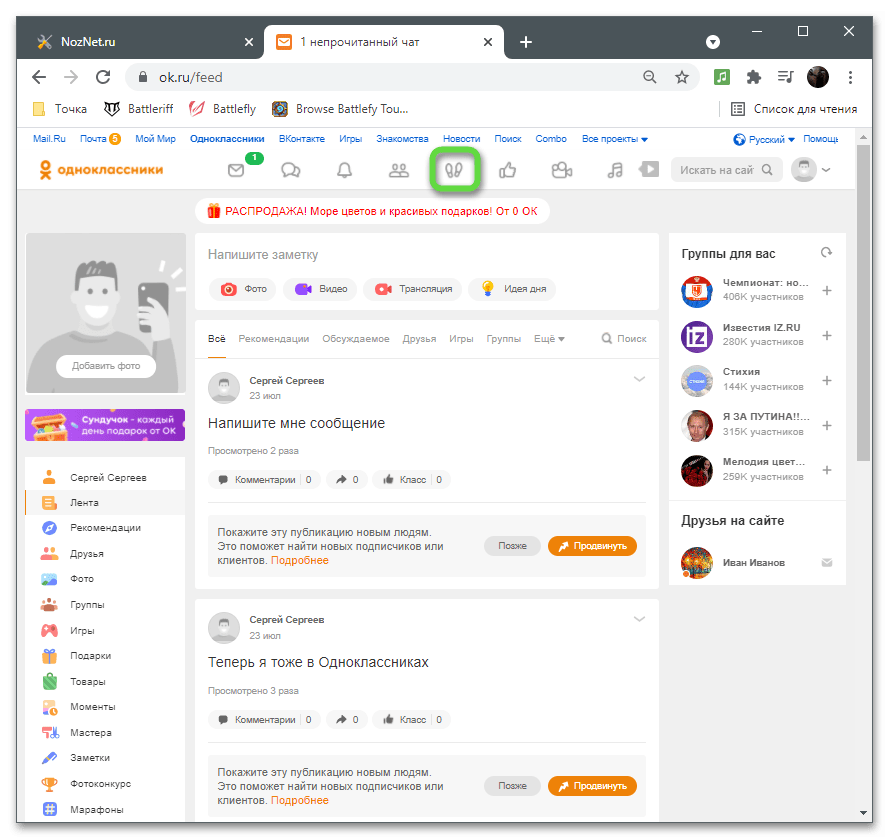Image resolution: width=889 pixels, height=839 pixels.
Task: Open Моменты in left sidebar
Action: (105, 707)
